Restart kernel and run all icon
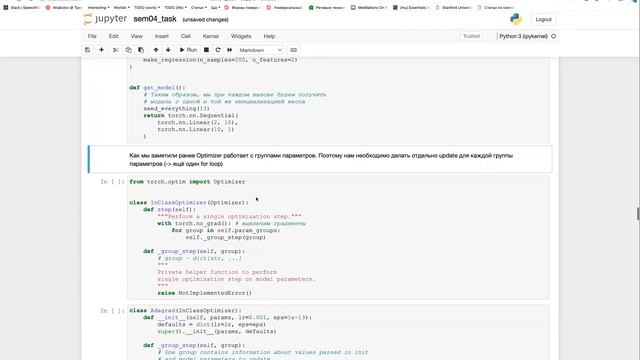The height and width of the screenshot is (360, 640). pyautogui.click(x=230, y=50)
